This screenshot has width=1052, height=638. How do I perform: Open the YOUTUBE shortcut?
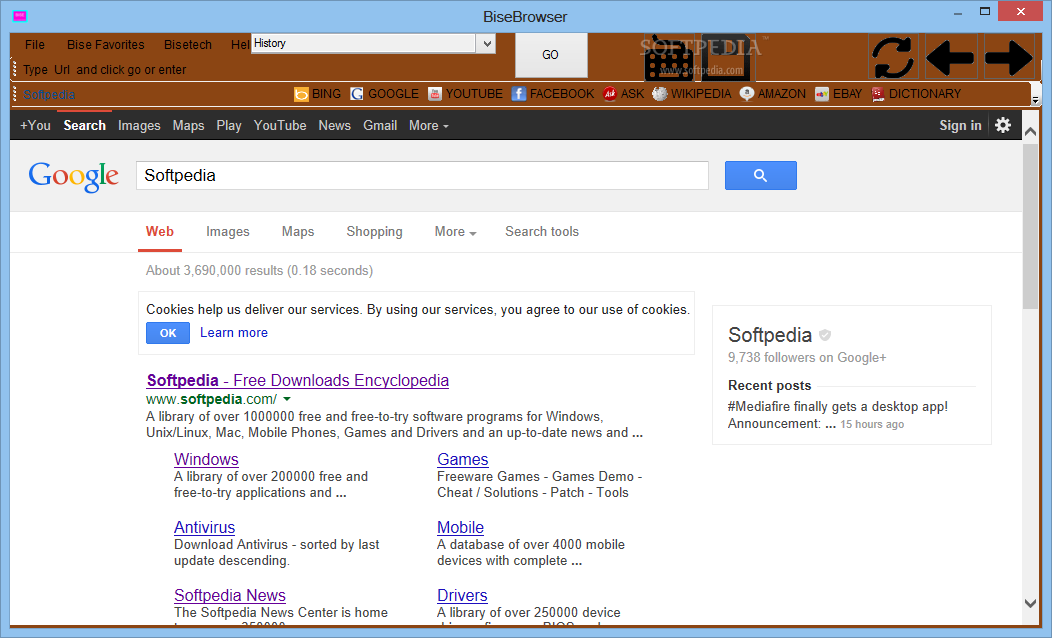(466, 94)
